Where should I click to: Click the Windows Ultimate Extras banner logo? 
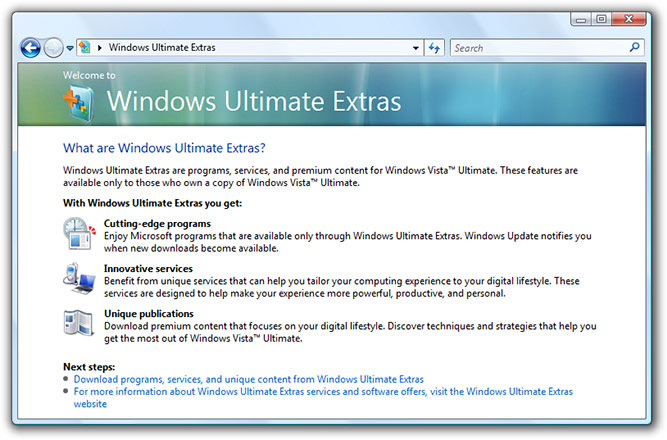tap(79, 103)
